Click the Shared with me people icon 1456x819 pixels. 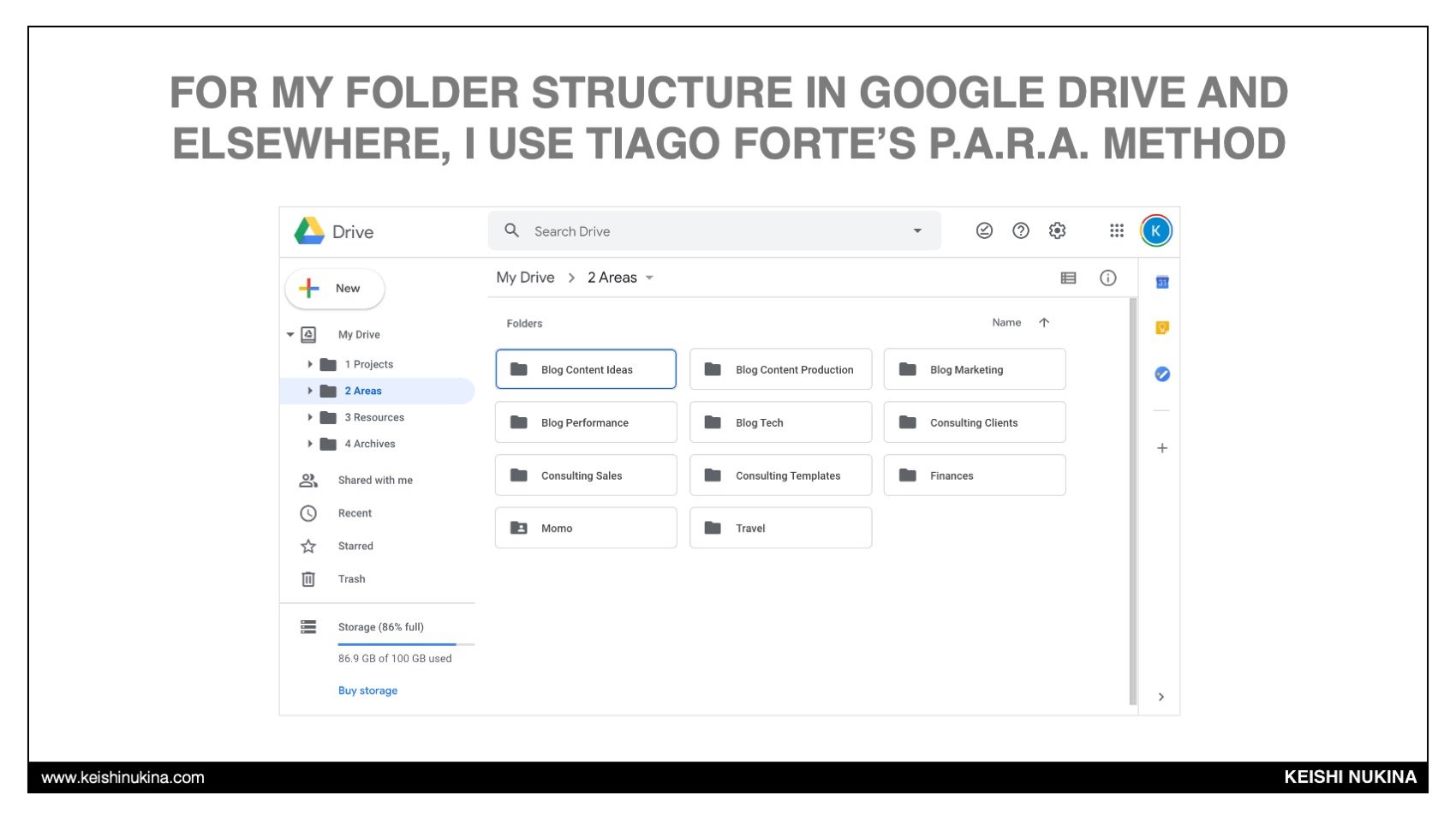click(308, 481)
